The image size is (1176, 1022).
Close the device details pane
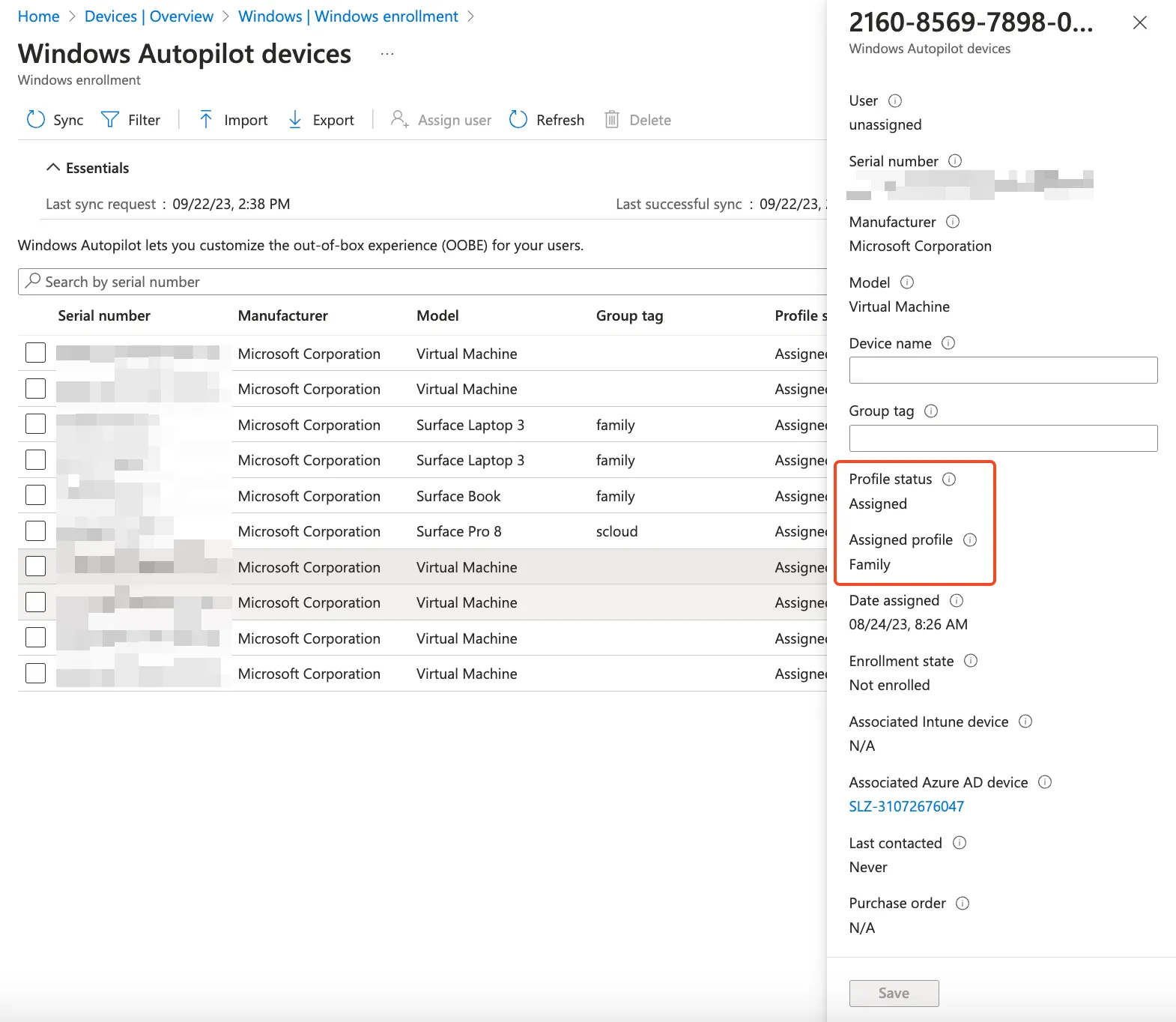[x=1140, y=22]
